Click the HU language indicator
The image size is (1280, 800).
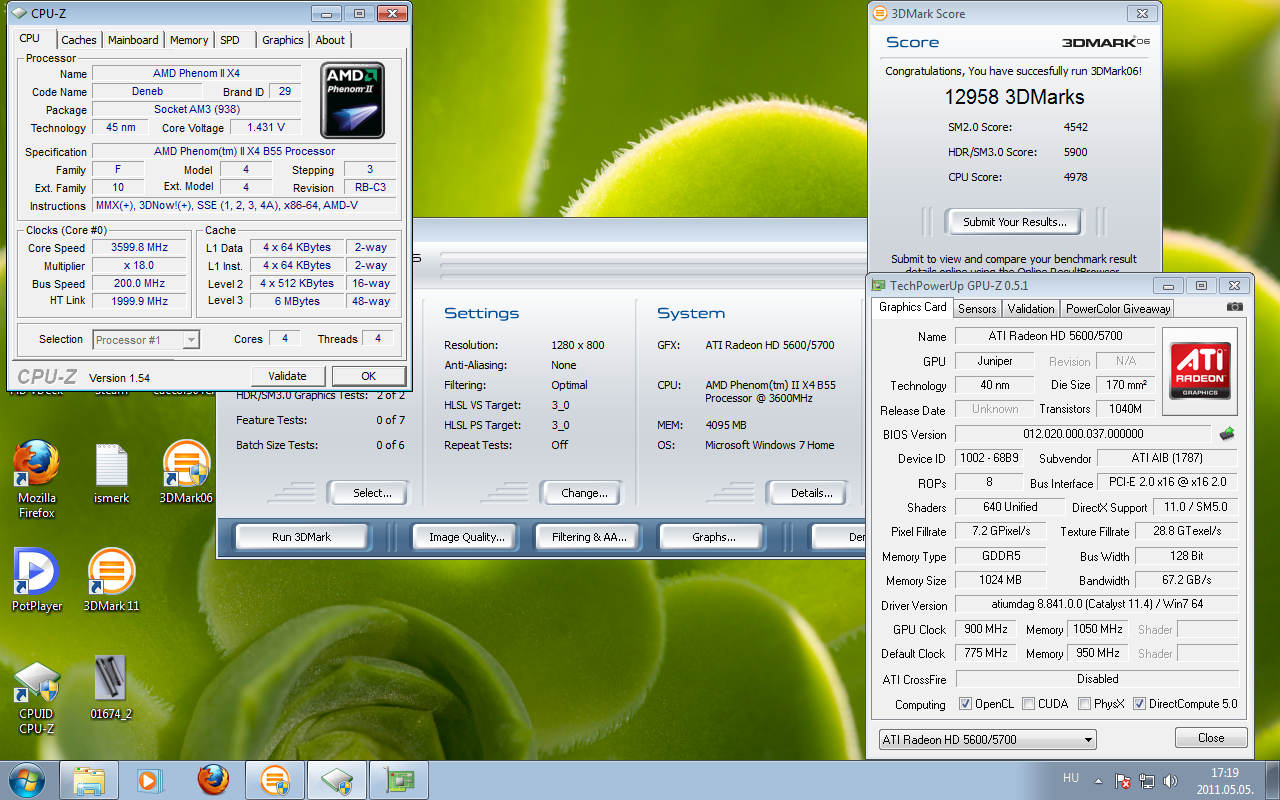1071,777
